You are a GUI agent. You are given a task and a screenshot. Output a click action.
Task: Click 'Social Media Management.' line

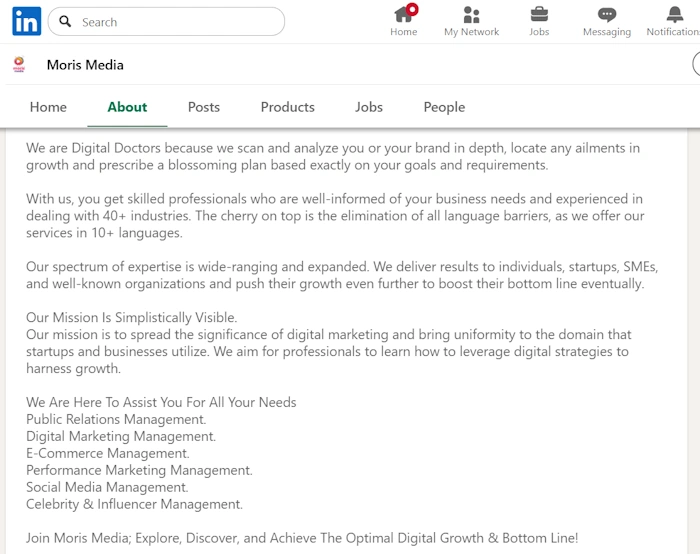(107, 487)
